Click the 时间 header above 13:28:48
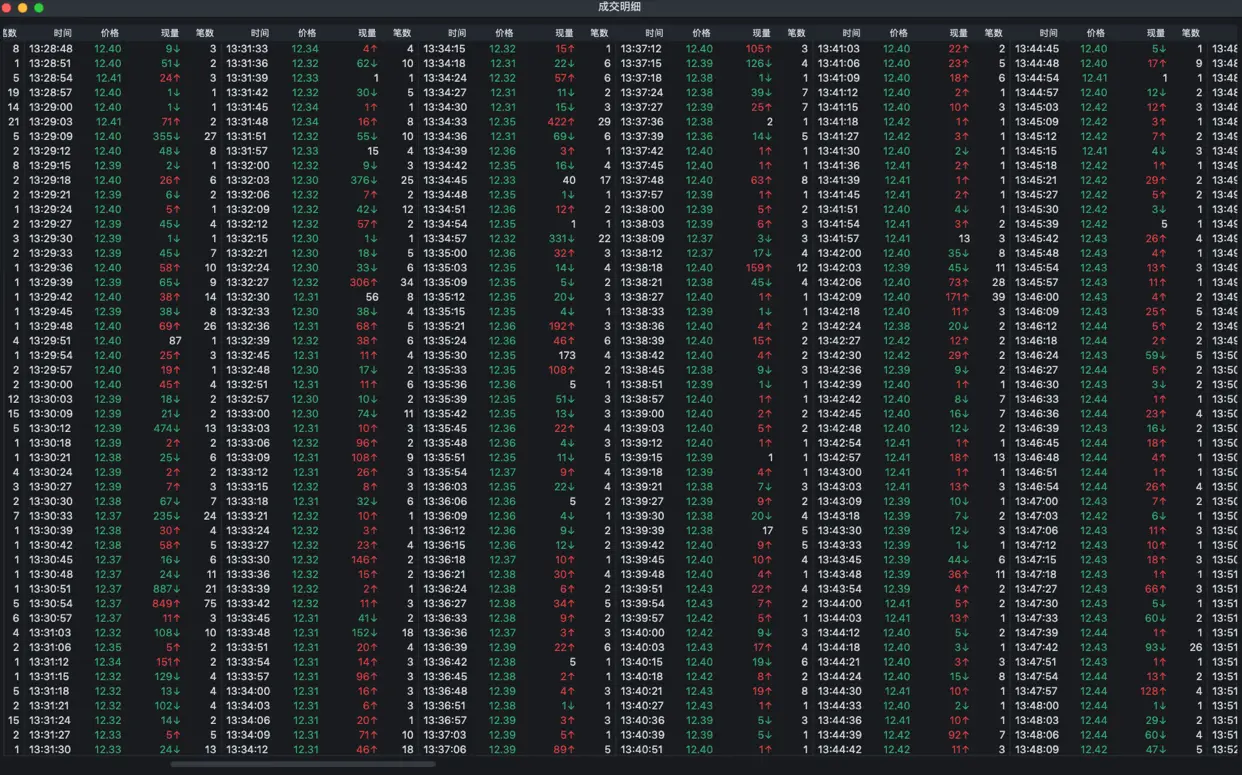The image size is (1242, 775). tap(63, 33)
